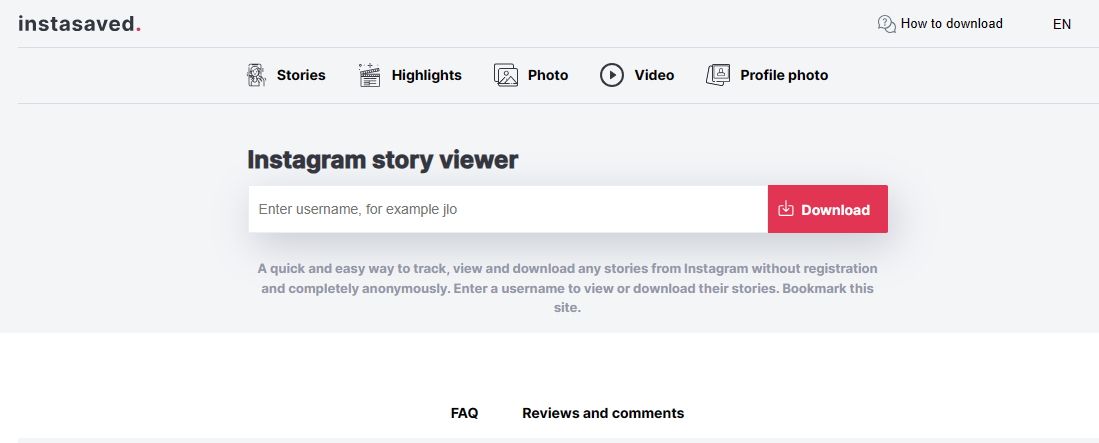Viewport: 1099px width, 443px height.
Task: Select the Profile photo menu label
Action: (x=784, y=75)
